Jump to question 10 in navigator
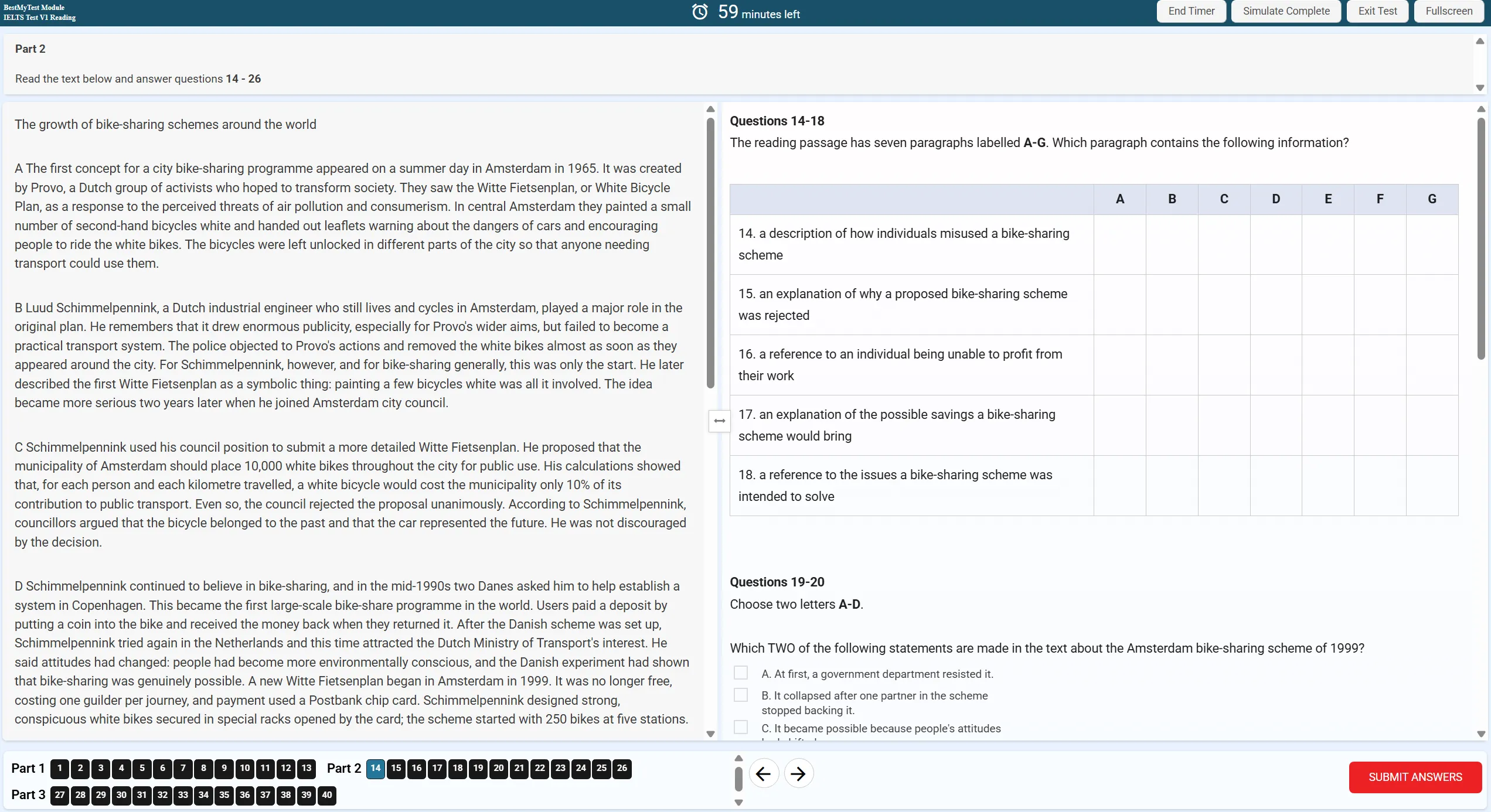Image resolution: width=1491 pixels, height=812 pixels. coord(245,768)
